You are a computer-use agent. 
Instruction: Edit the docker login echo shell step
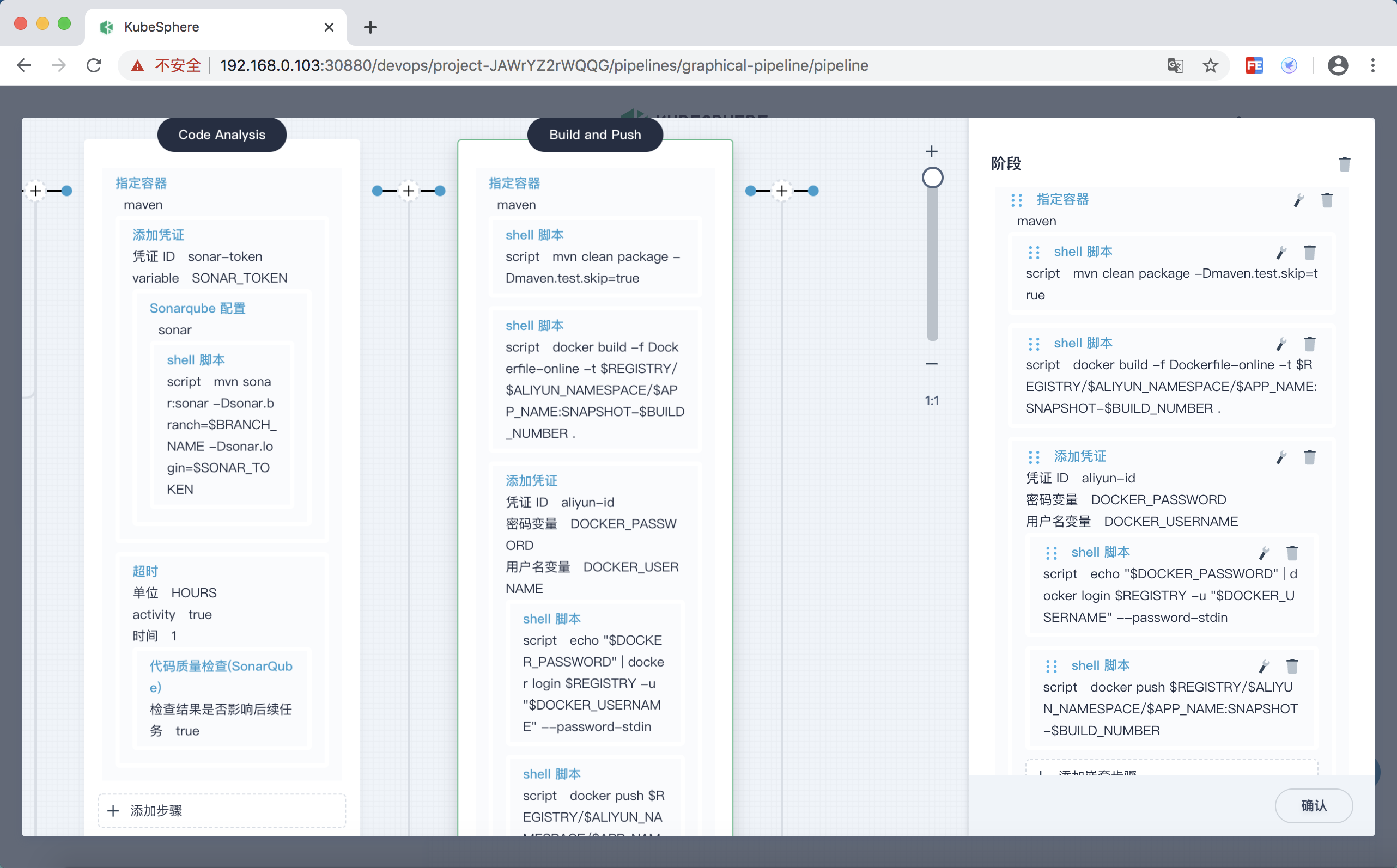click(x=1264, y=553)
